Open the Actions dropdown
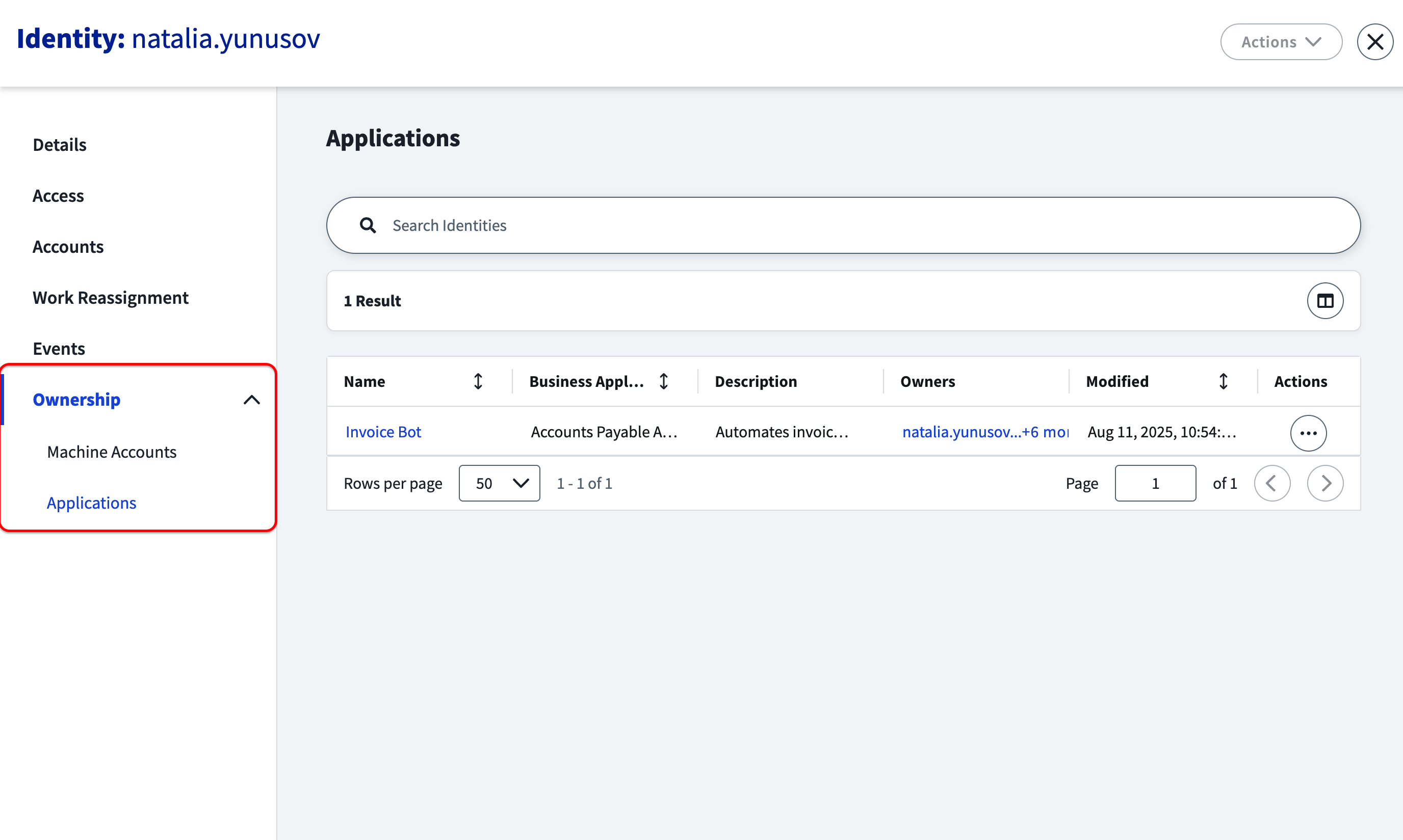The width and height of the screenshot is (1403, 840). [1281, 42]
